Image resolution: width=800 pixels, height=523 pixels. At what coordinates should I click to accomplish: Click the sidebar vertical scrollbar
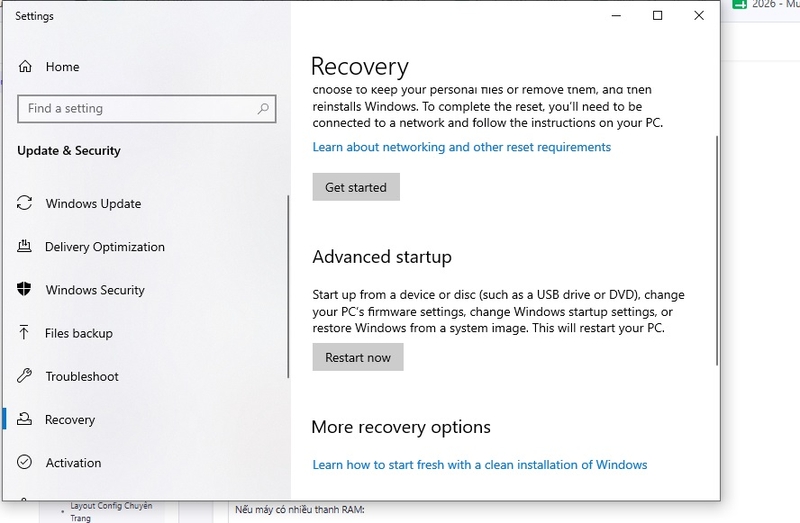point(288,286)
